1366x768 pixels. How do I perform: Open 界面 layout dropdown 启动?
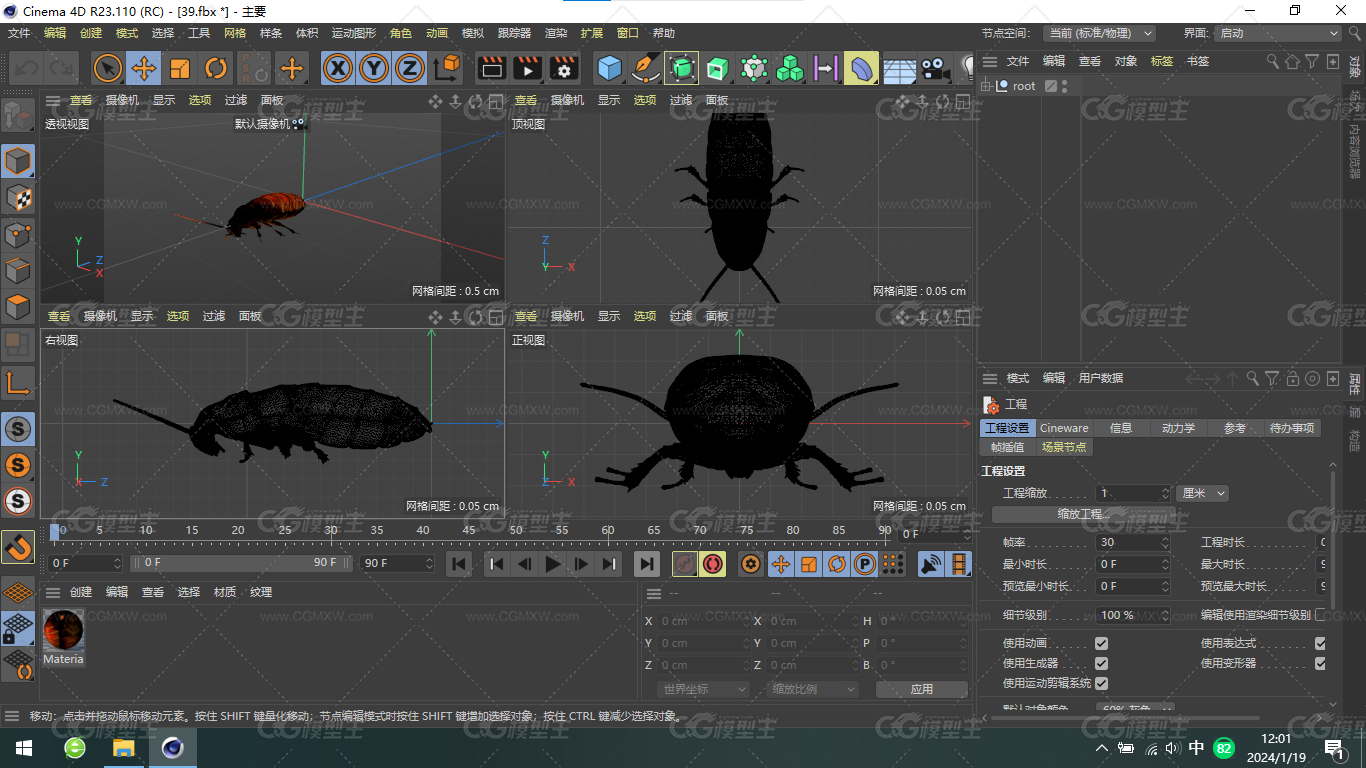[x=1277, y=33]
